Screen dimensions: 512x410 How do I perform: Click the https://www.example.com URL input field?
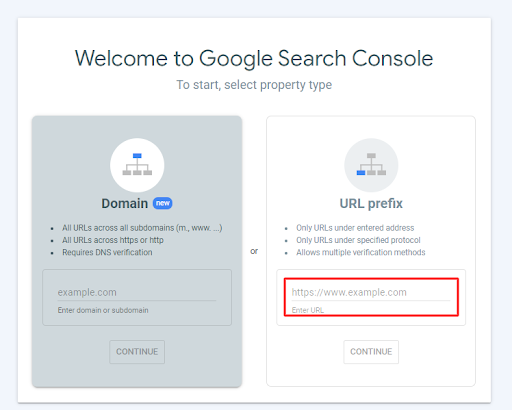click(371, 292)
